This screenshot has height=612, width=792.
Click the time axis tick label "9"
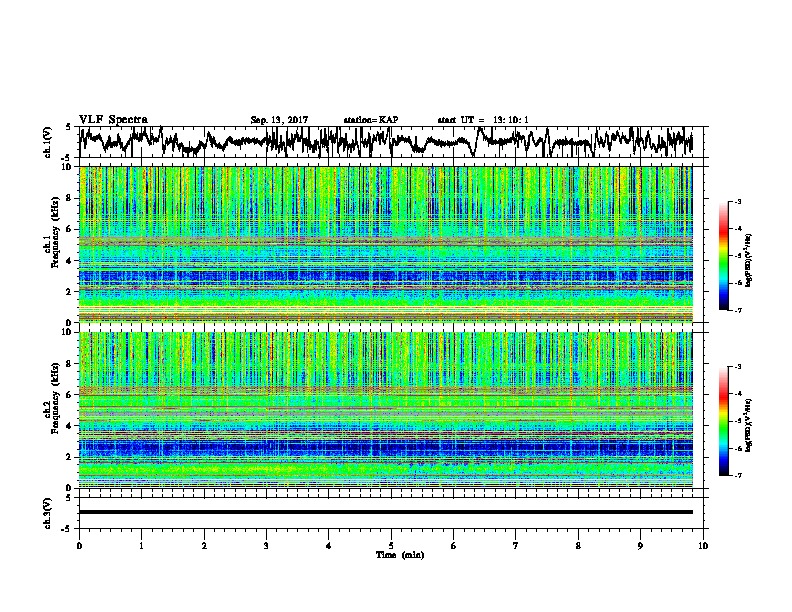click(x=640, y=546)
